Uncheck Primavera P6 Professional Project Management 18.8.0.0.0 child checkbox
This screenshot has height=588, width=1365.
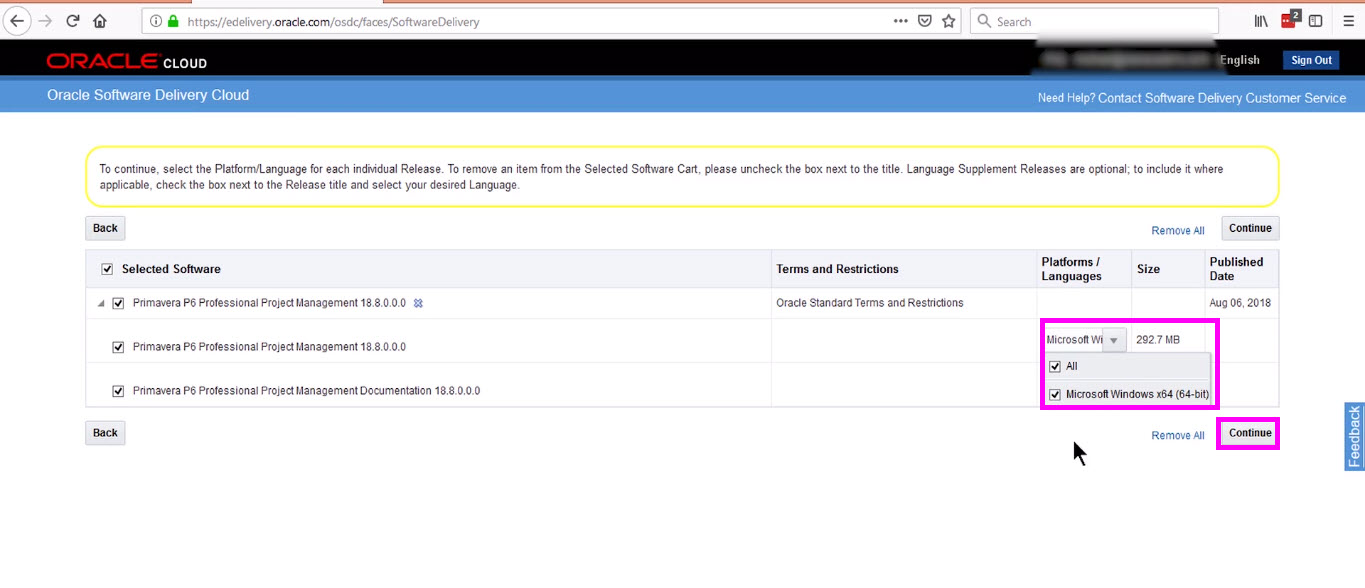(119, 347)
